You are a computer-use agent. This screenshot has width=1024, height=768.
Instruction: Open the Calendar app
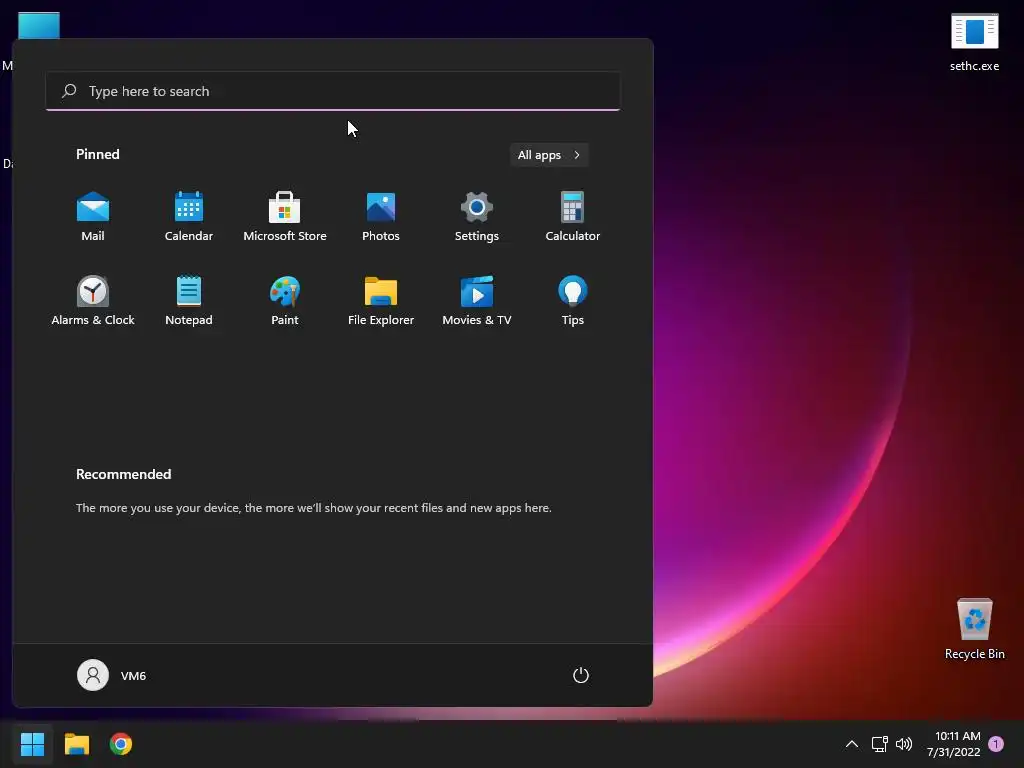pos(189,217)
